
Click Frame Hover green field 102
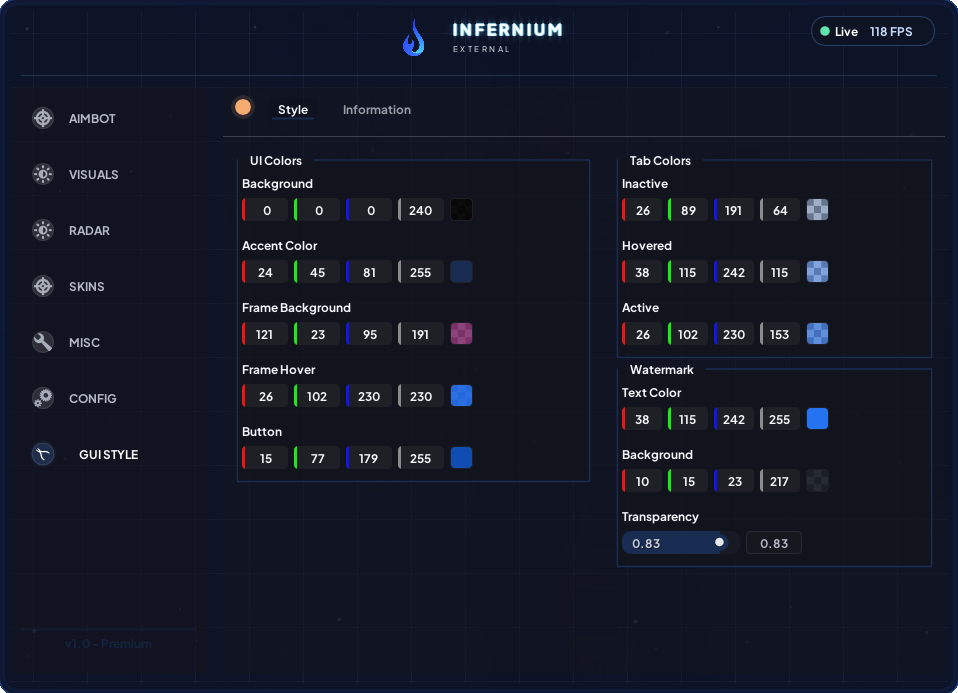point(316,397)
